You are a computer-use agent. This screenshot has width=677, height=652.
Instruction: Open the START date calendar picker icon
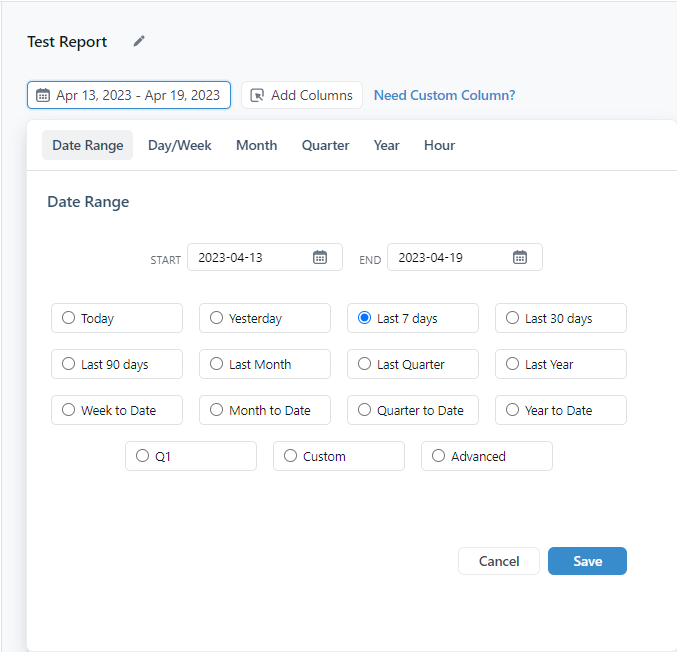(320, 257)
